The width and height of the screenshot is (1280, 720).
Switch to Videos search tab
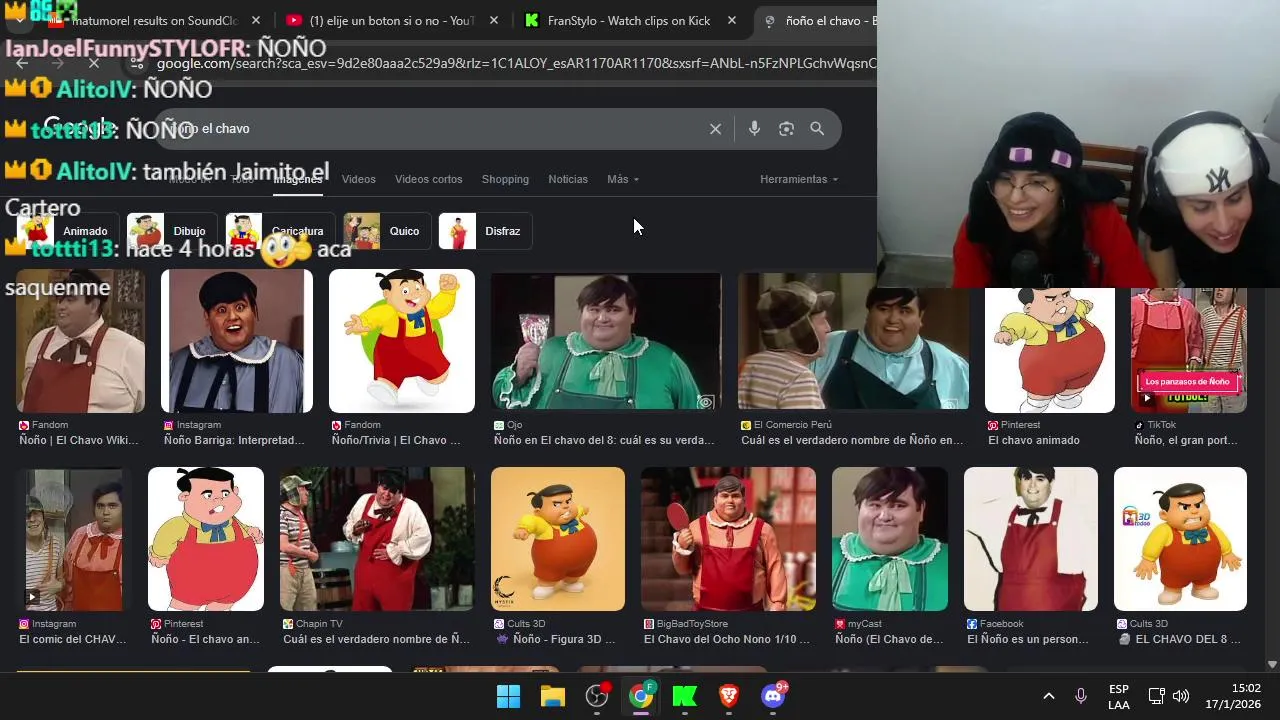[x=358, y=179]
